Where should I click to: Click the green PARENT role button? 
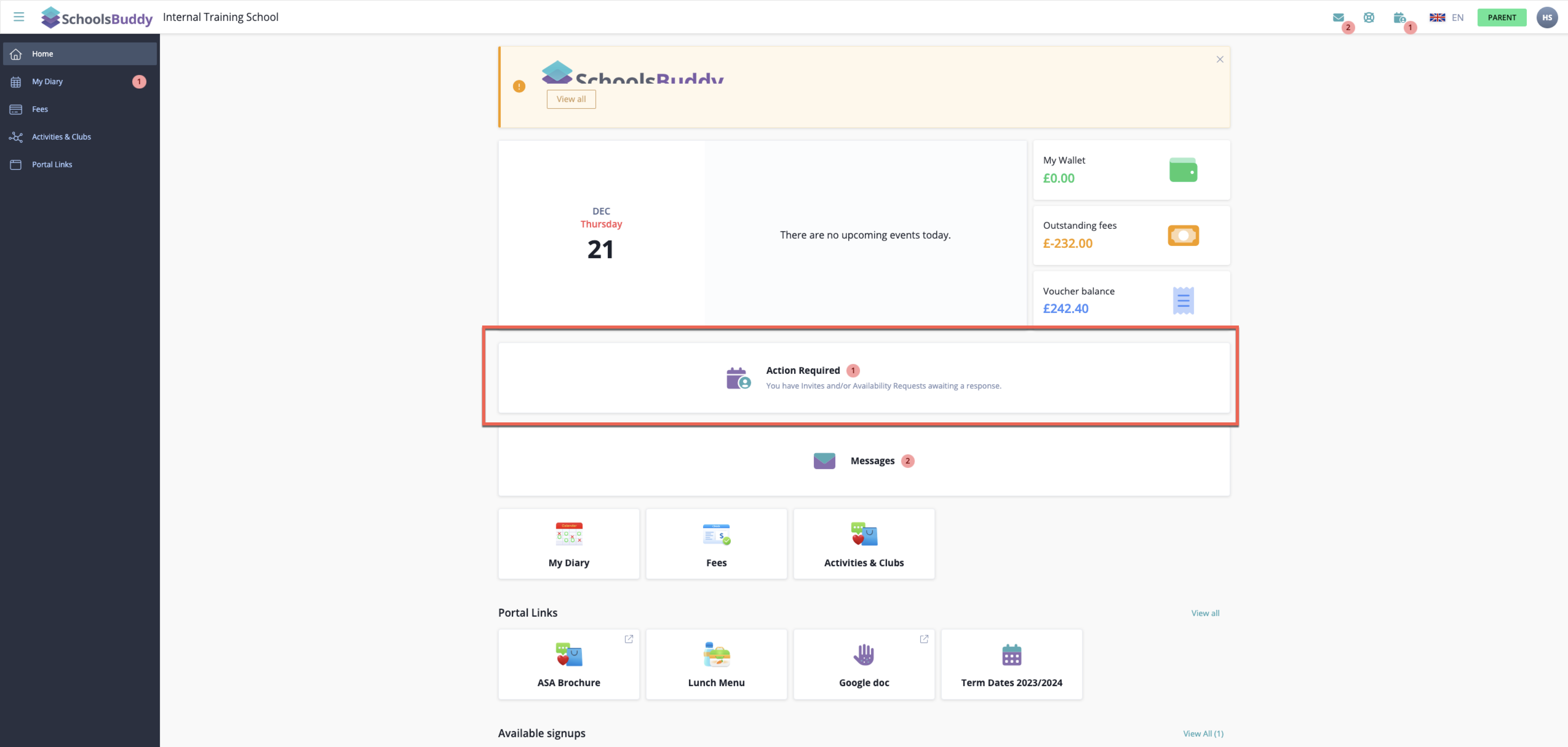click(1501, 18)
